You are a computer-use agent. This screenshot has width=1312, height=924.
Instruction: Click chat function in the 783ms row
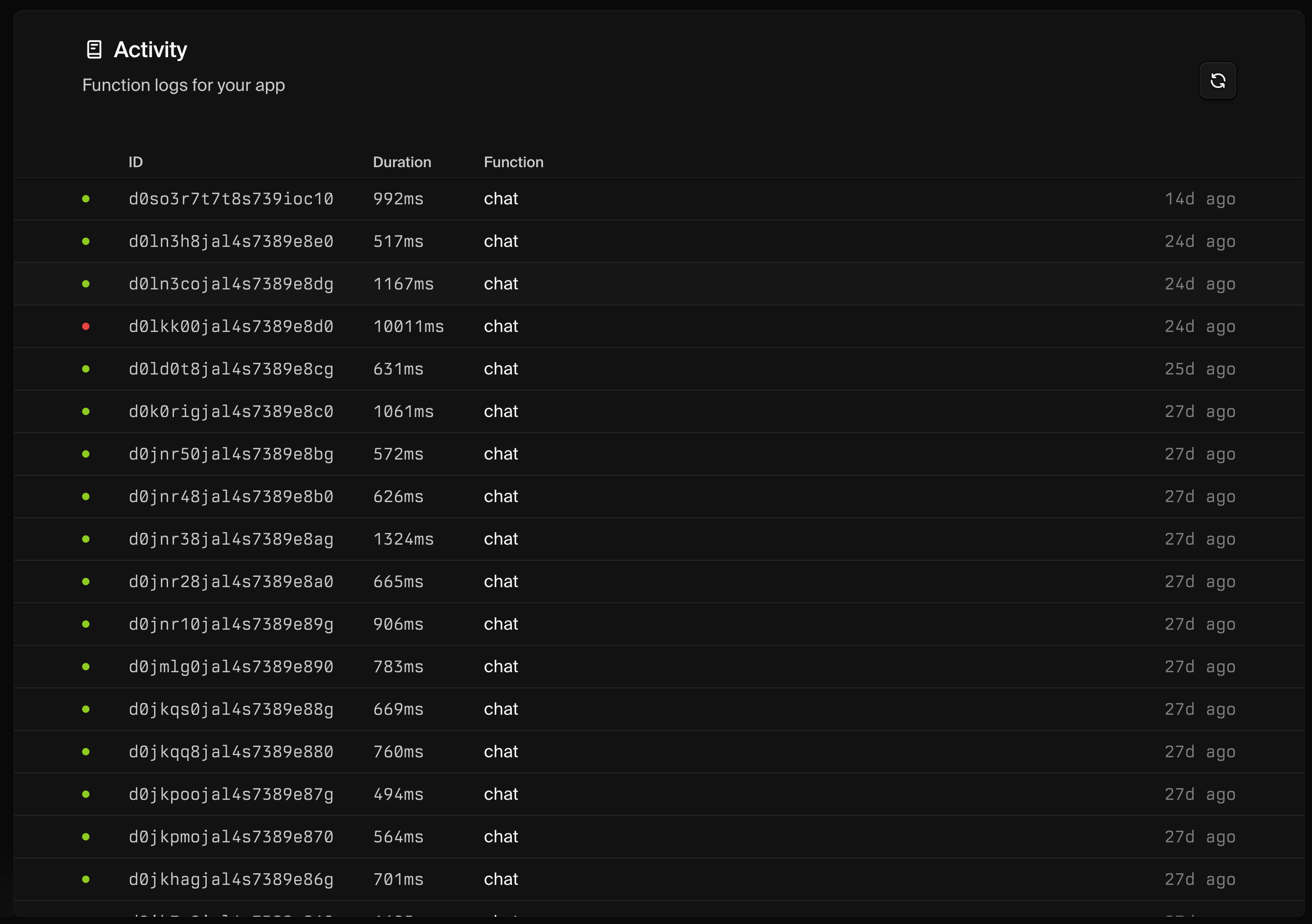tap(501, 666)
